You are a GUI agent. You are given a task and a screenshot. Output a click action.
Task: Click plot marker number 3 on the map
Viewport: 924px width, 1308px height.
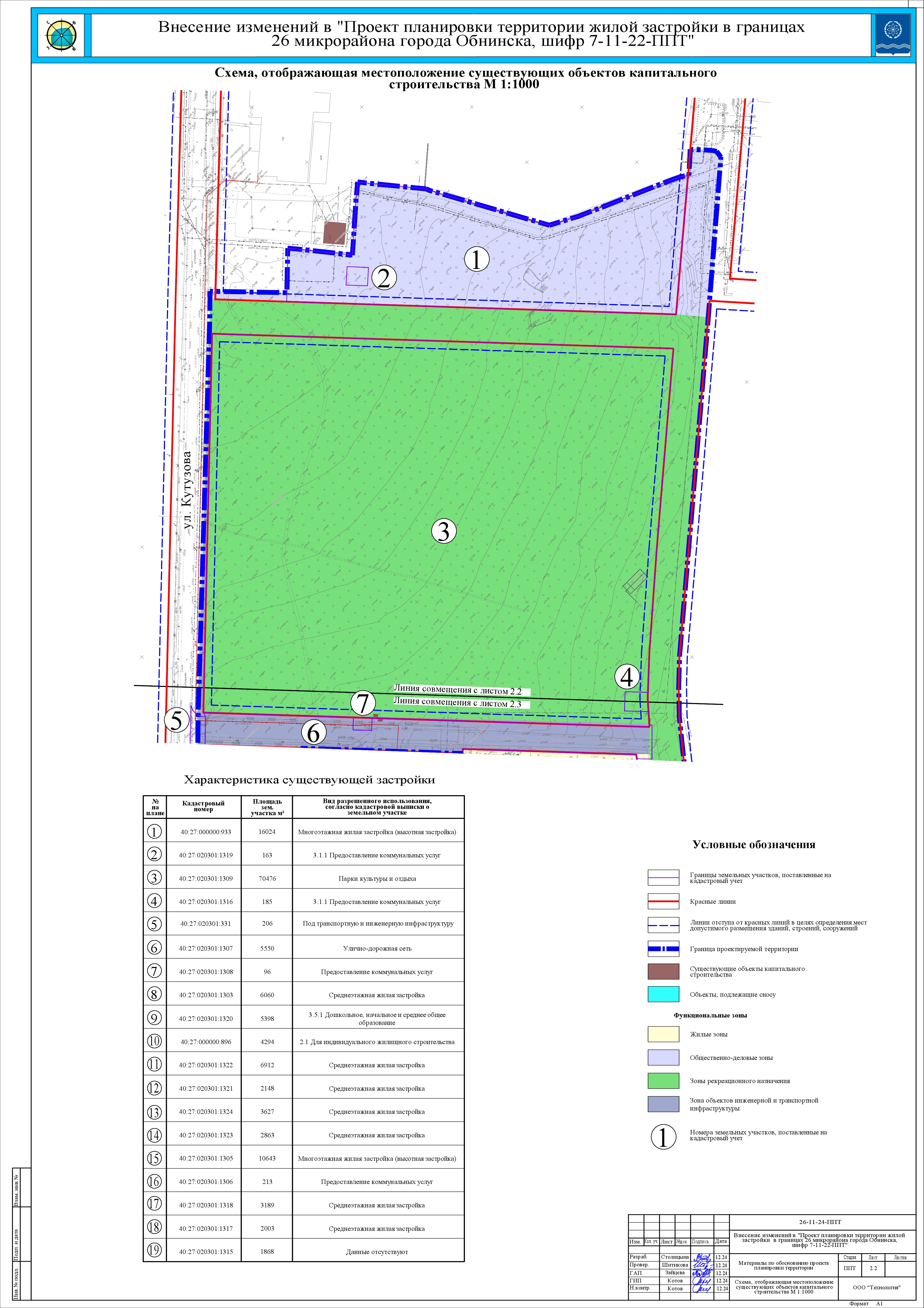coord(444,531)
